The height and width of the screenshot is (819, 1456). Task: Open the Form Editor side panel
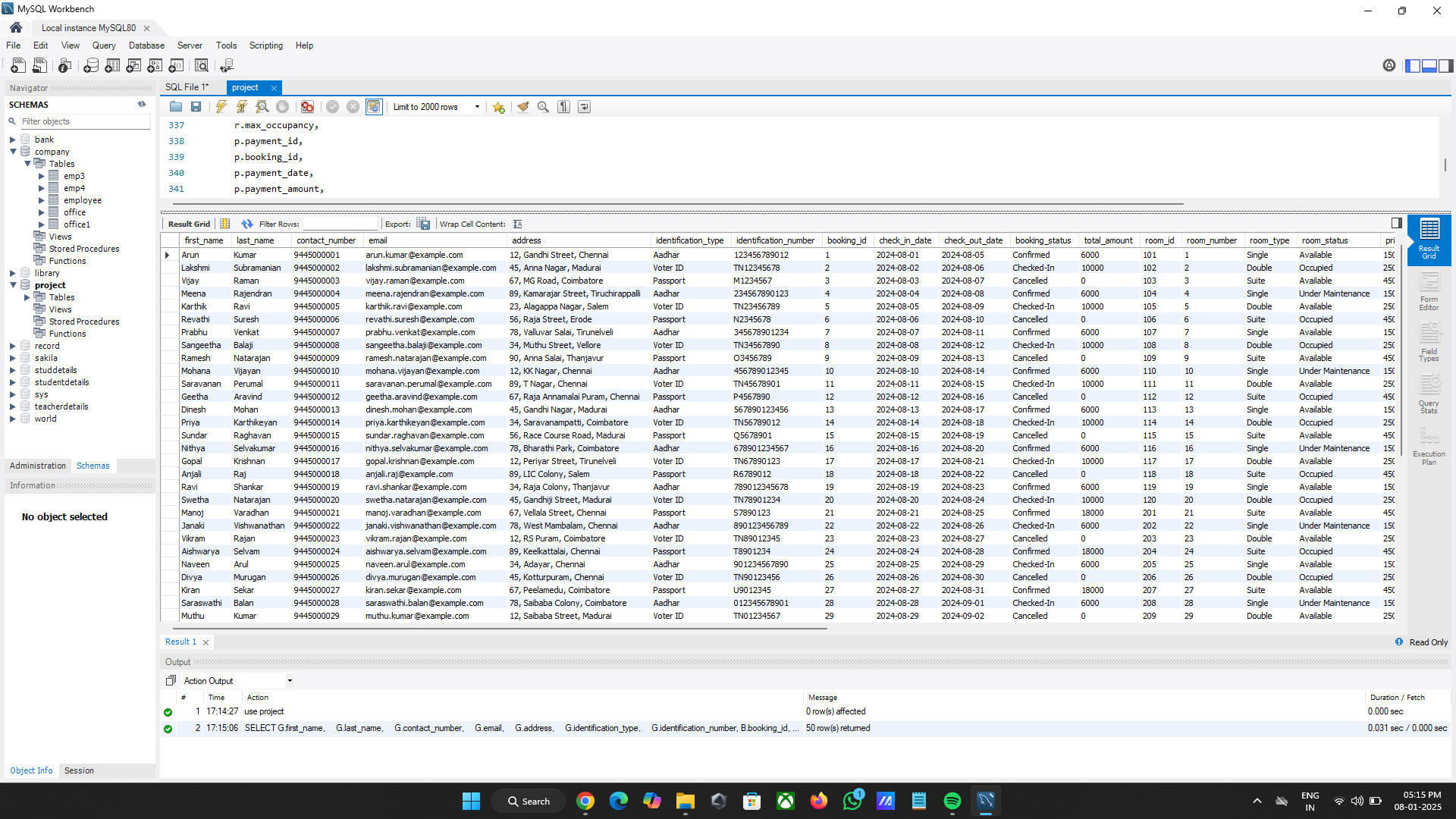tap(1429, 292)
